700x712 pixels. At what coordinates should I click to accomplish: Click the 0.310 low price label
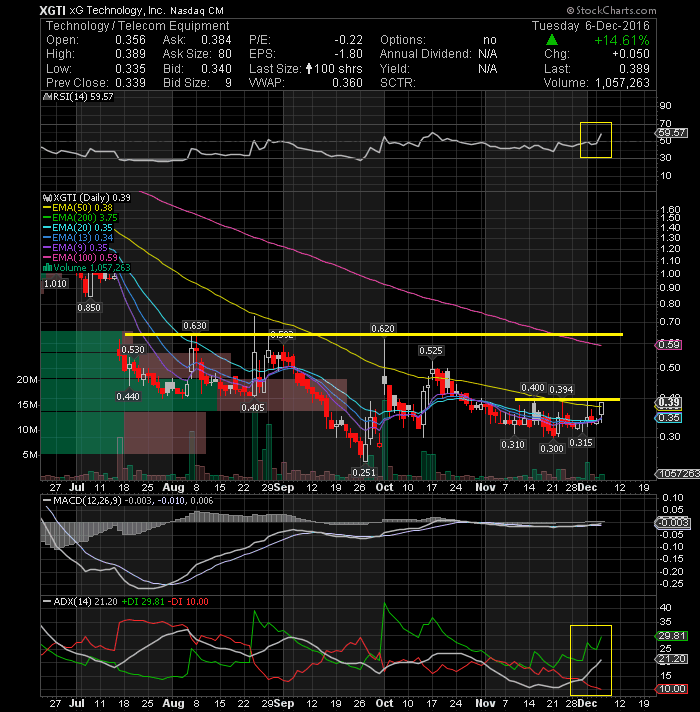tap(513, 445)
